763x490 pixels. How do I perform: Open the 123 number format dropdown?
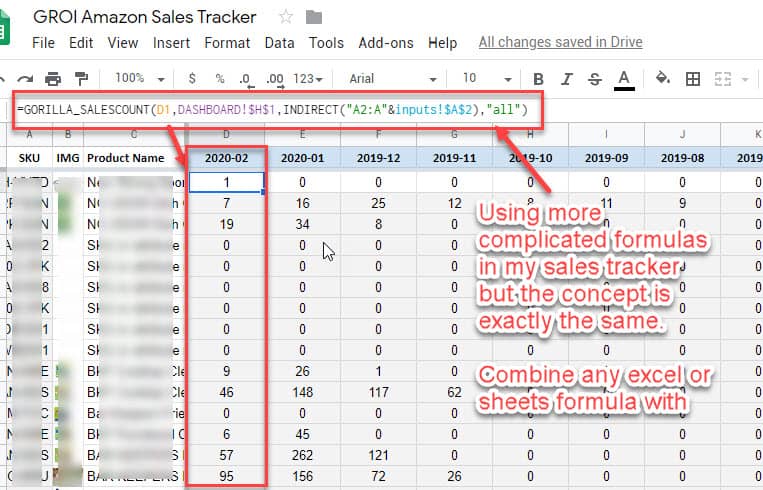(308, 78)
